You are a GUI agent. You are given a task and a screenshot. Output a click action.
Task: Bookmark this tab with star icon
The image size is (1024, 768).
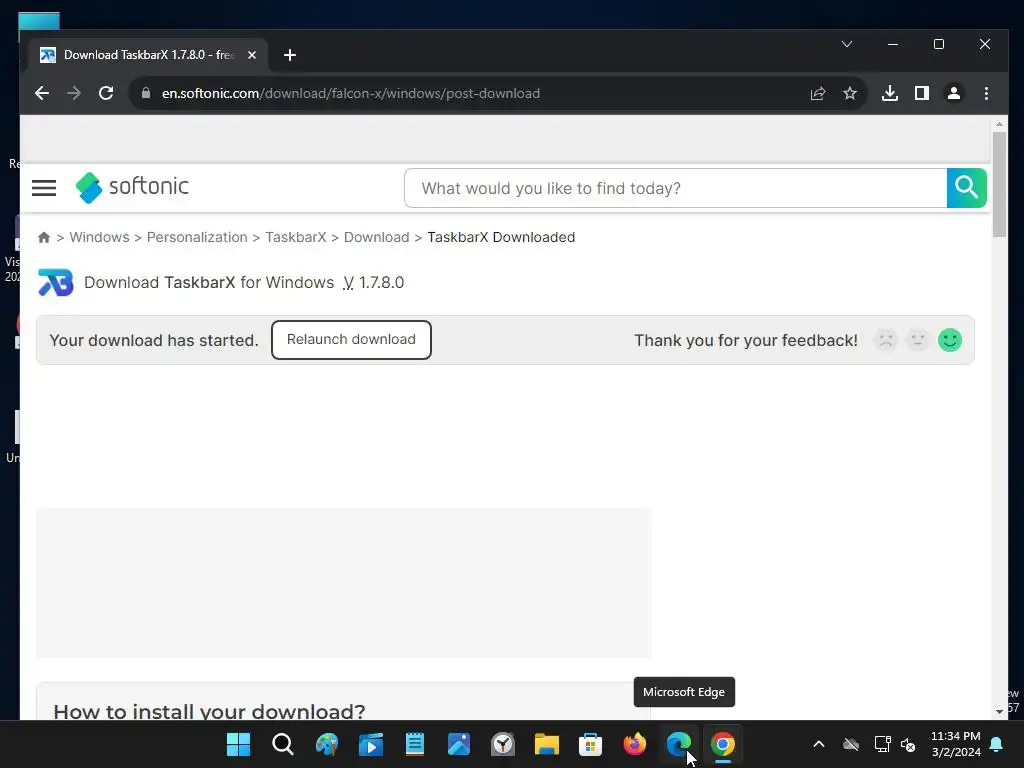coord(850,93)
